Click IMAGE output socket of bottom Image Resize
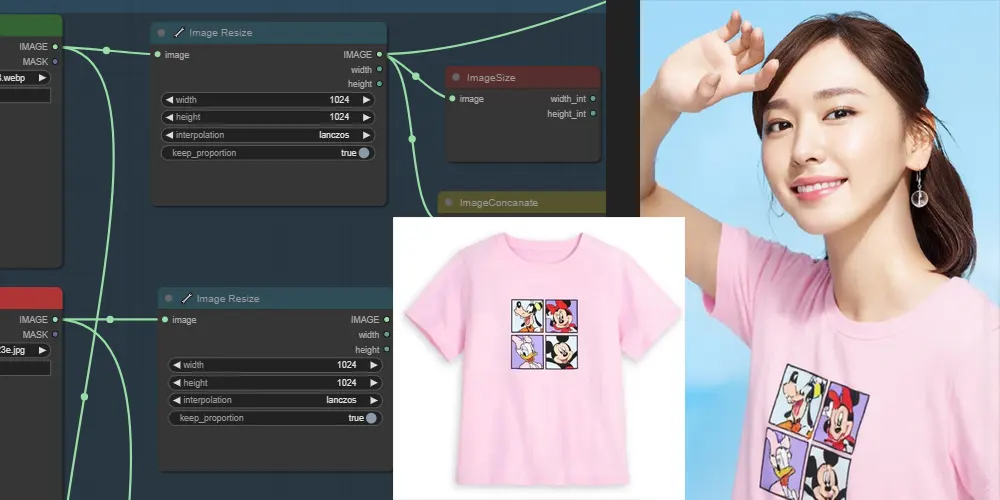Screen dimensions: 1000x500 (x=386, y=320)
